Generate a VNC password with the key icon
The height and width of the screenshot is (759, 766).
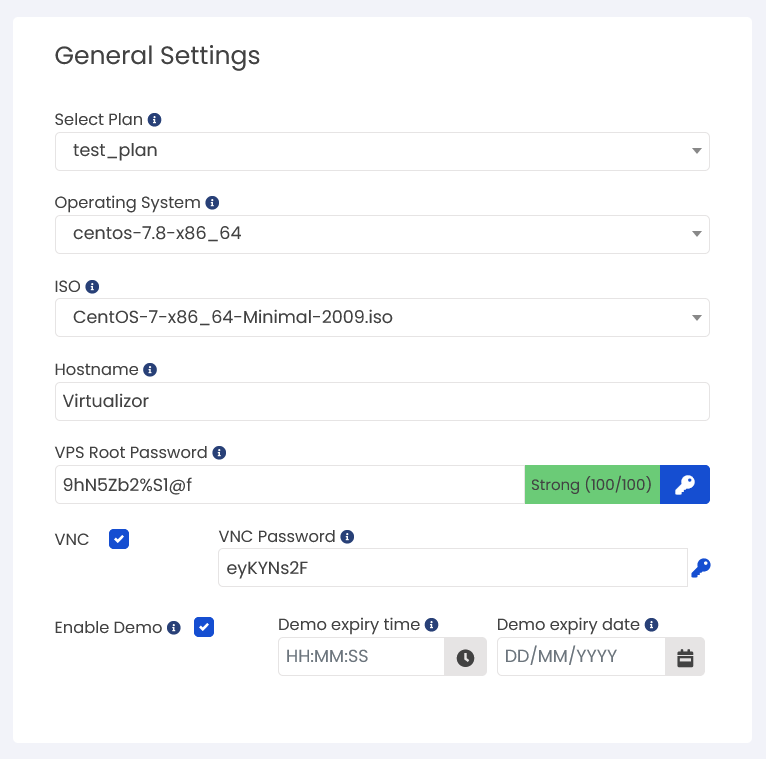pos(701,568)
